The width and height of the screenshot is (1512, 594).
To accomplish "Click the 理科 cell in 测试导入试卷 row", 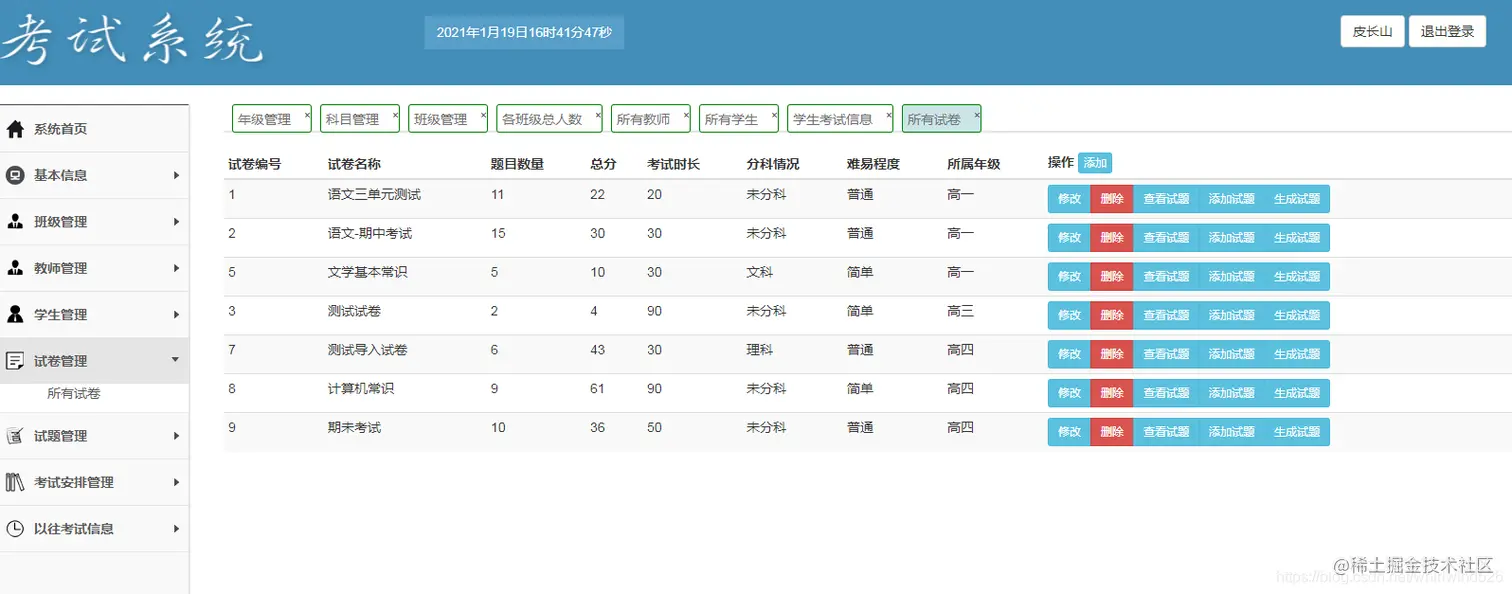I will (x=760, y=350).
